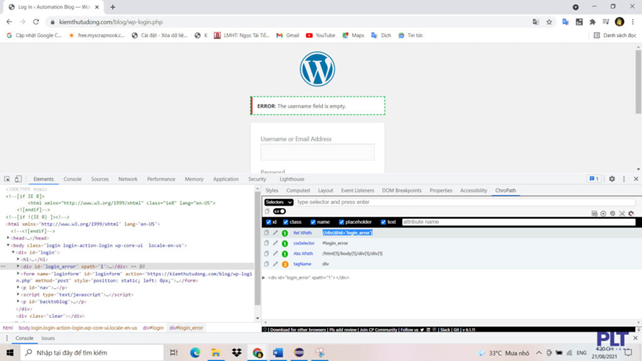The image size is (642, 361).
Task: Click the DevTools inspect element picker icon
Action: click(7, 179)
